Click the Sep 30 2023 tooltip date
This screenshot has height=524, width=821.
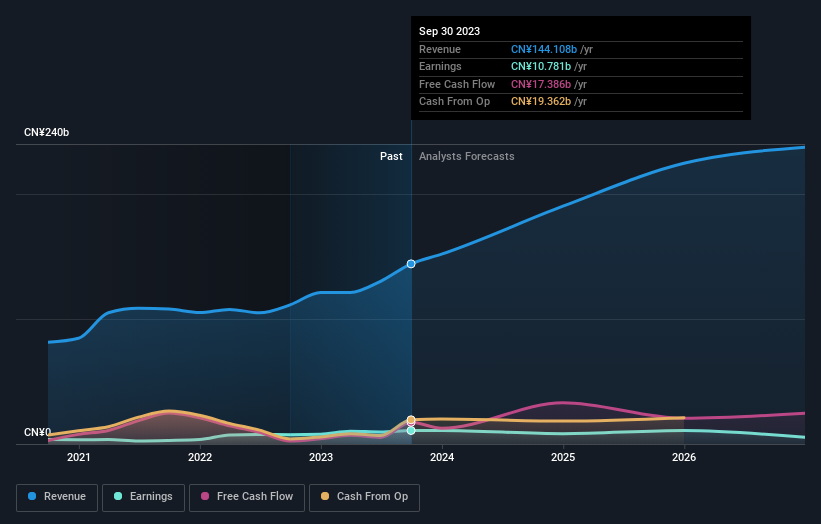449,31
